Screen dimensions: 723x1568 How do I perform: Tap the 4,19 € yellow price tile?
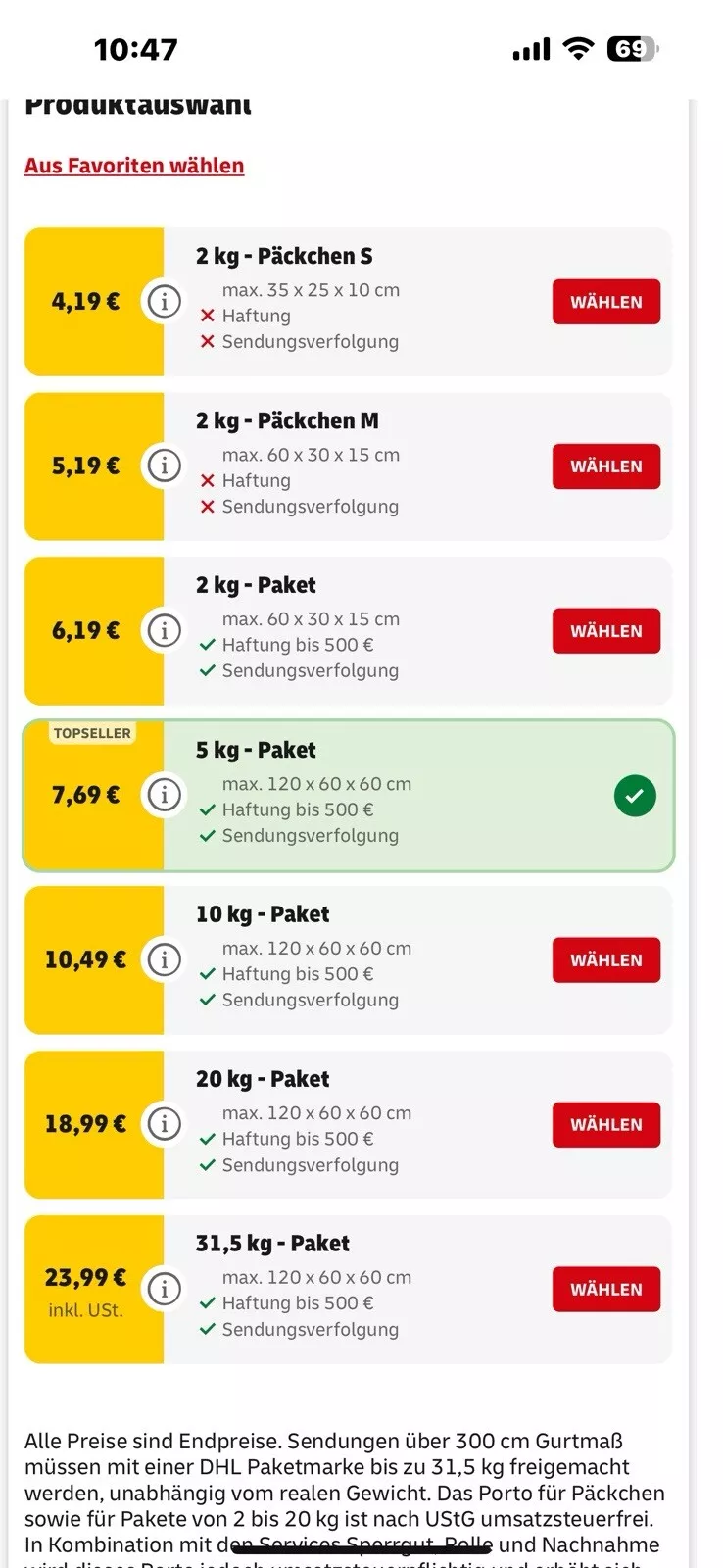tap(94, 302)
